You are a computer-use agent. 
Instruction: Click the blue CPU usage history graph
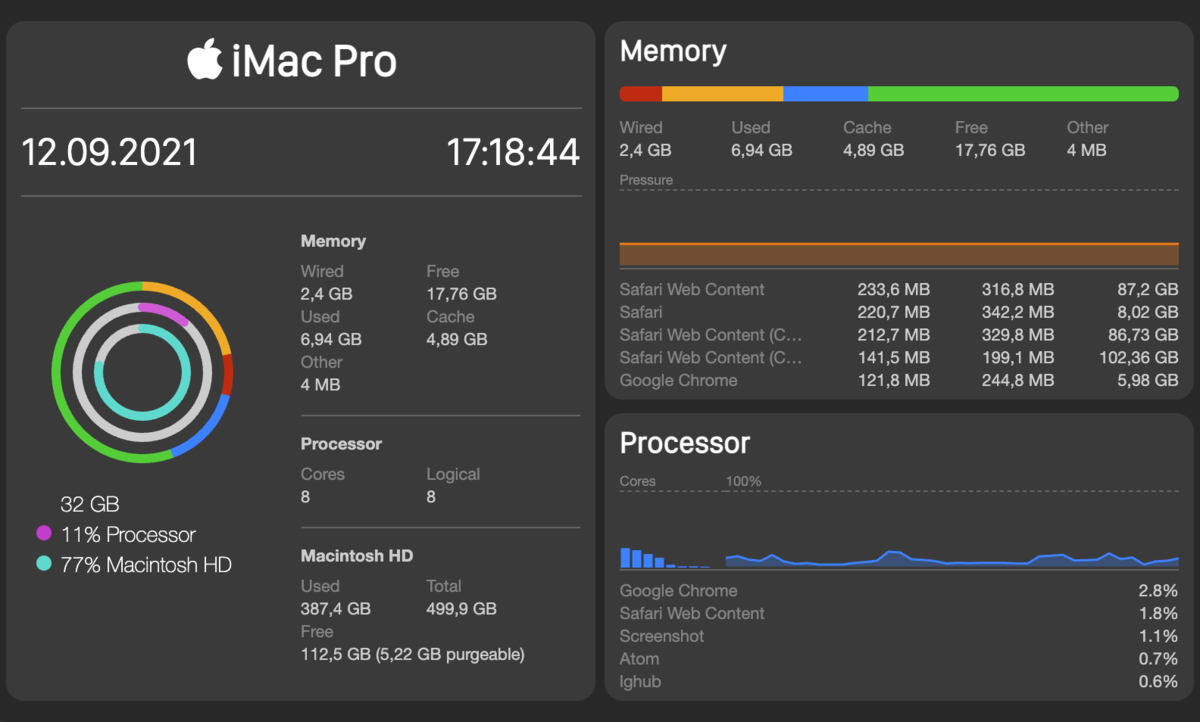click(x=952, y=559)
